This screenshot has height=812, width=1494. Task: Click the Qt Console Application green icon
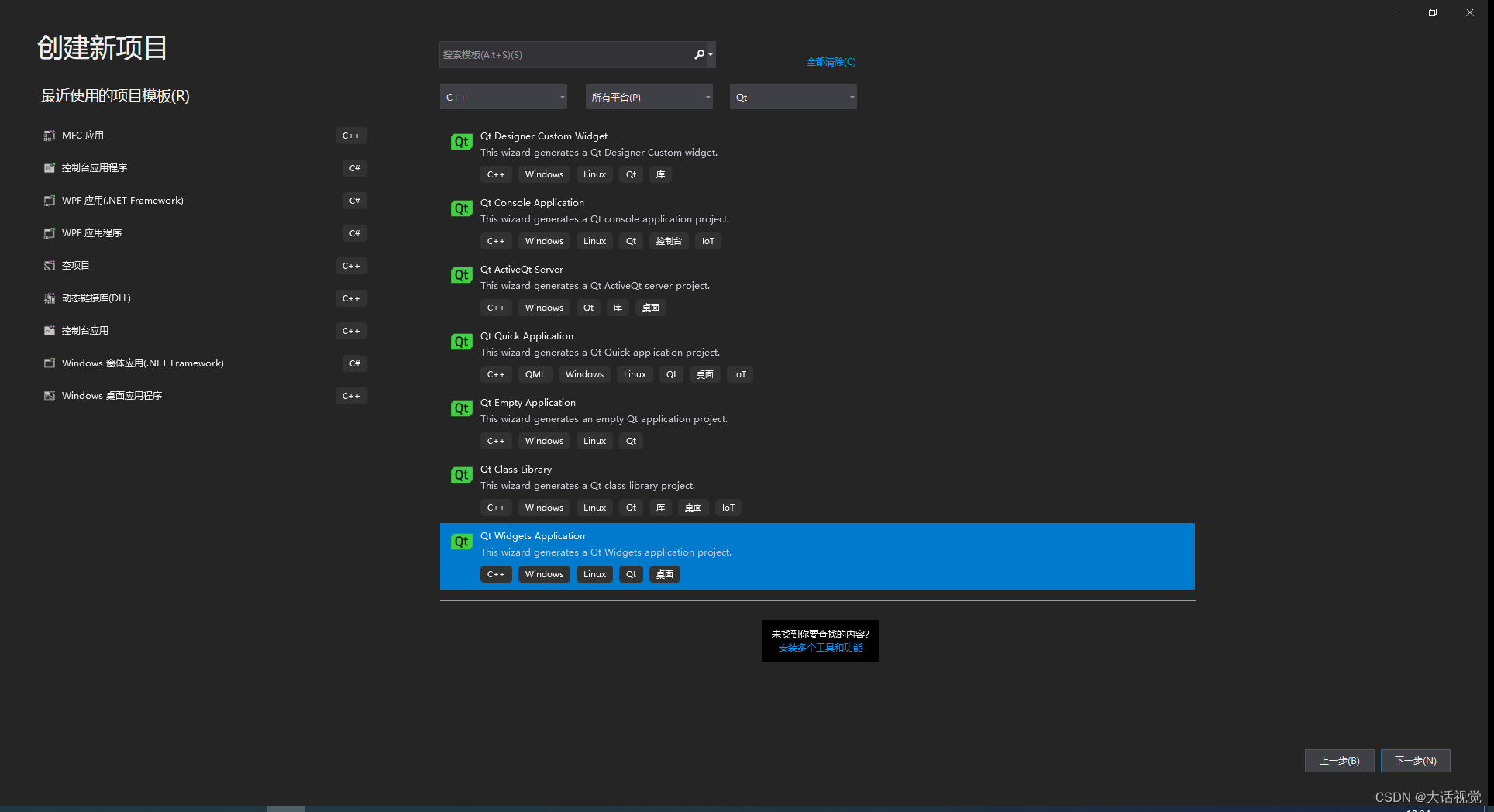click(x=461, y=208)
